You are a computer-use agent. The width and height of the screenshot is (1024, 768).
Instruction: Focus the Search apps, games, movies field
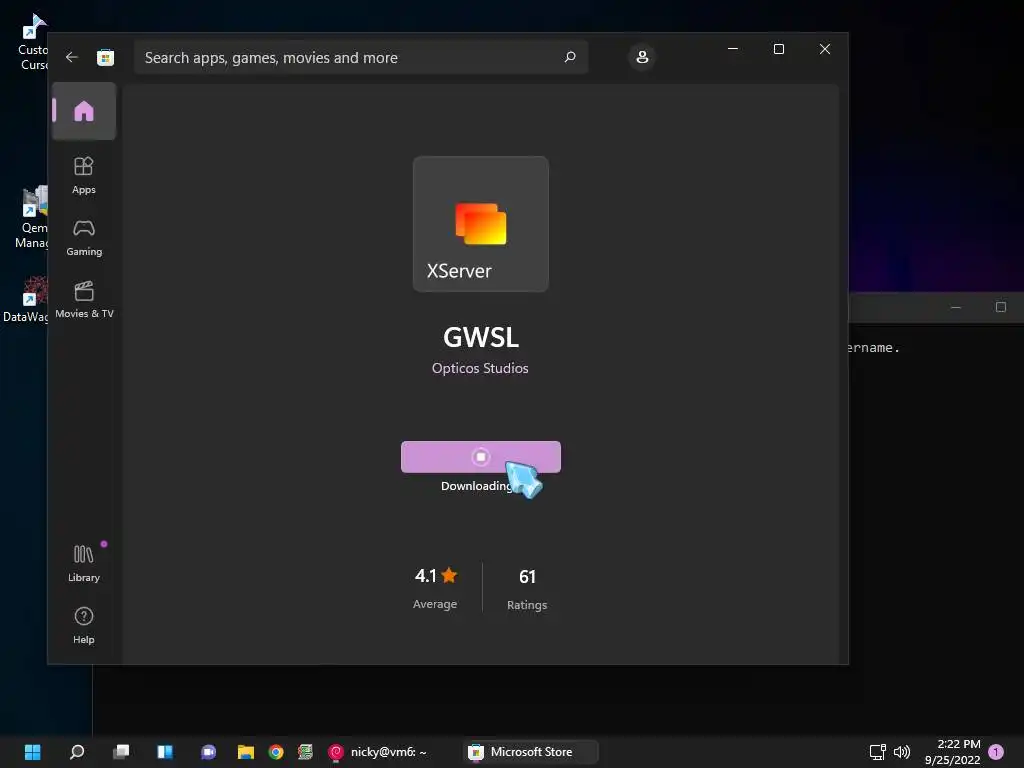[x=361, y=57]
